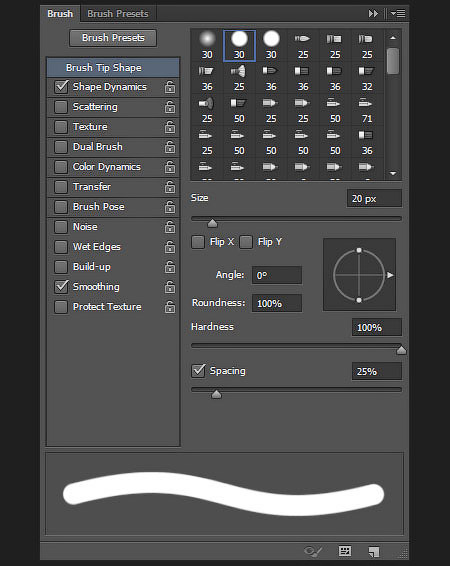Viewport: 450px width, 566px height.
Task: Click the lock icon next to Shape Dynamics
Action: coord(170,87)
